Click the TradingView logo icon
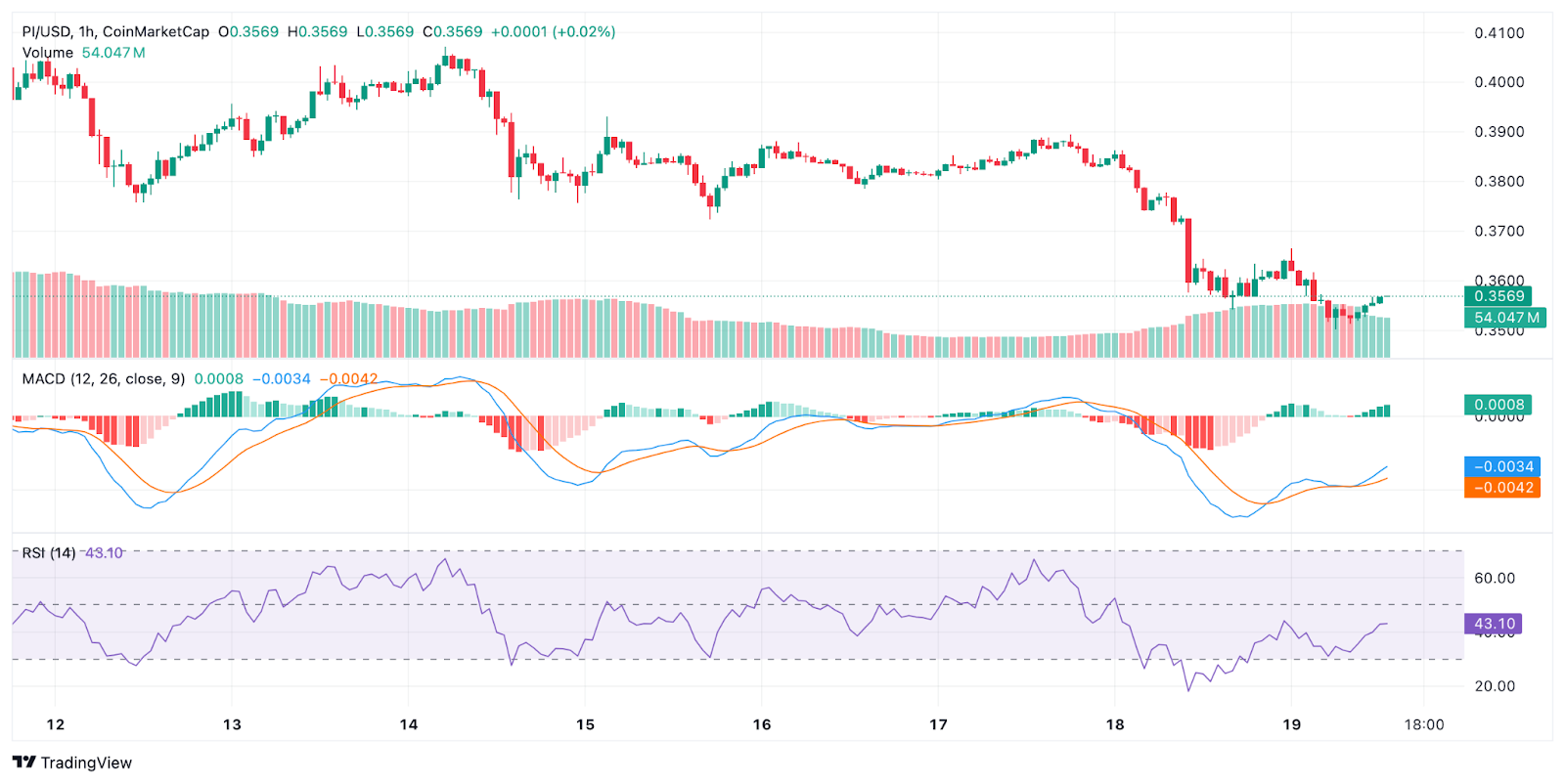 click(24, 762)
